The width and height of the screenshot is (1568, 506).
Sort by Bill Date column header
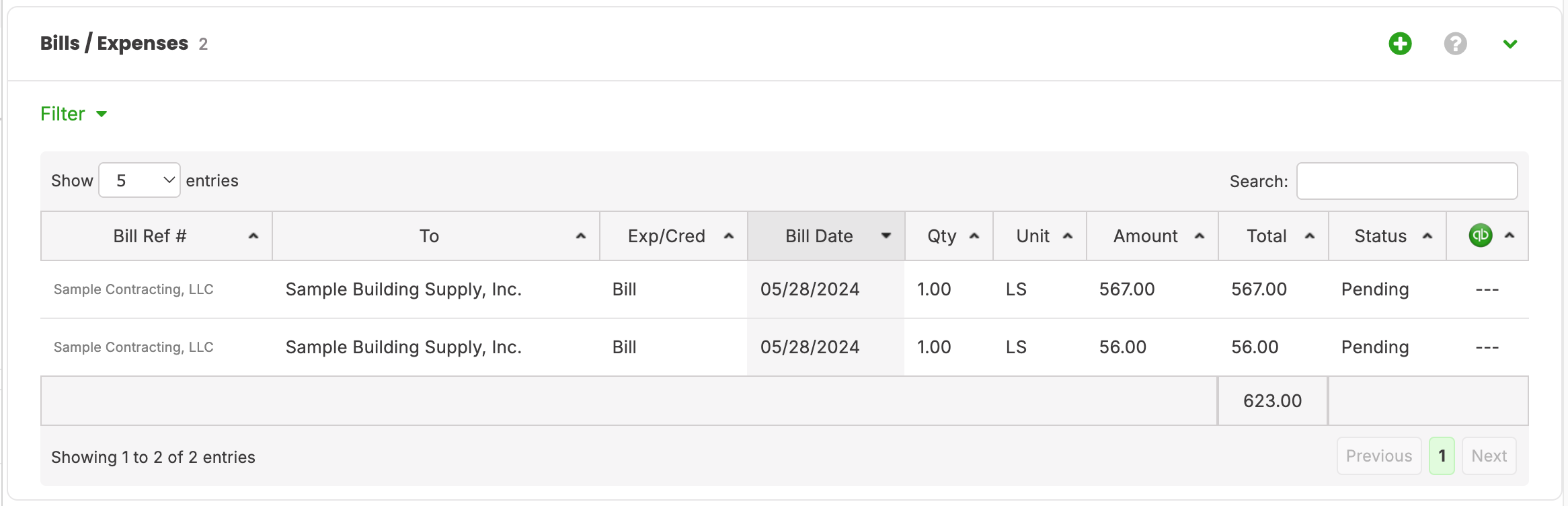click(x=826, y=236)
